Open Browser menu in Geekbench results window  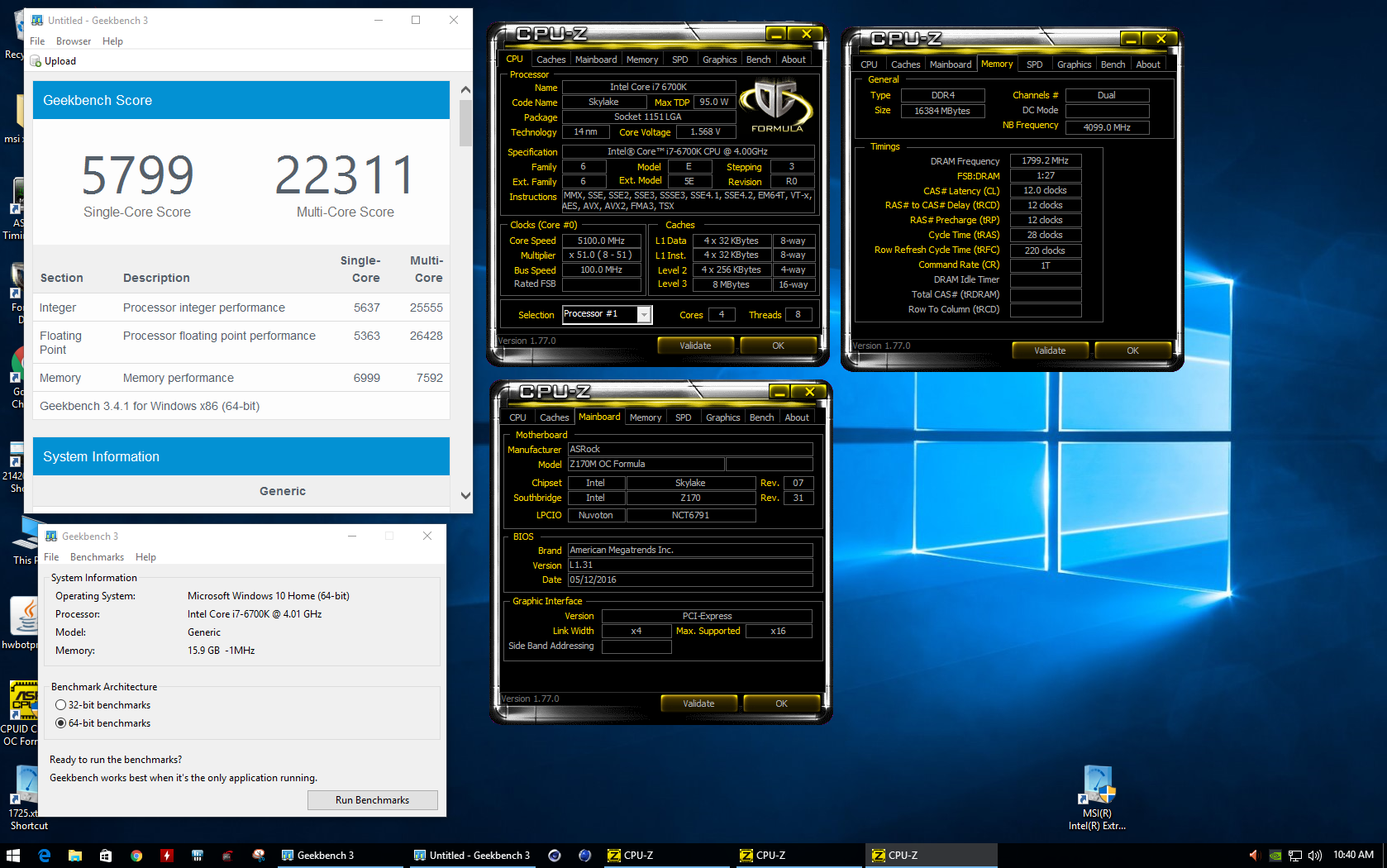pos(74,41)
